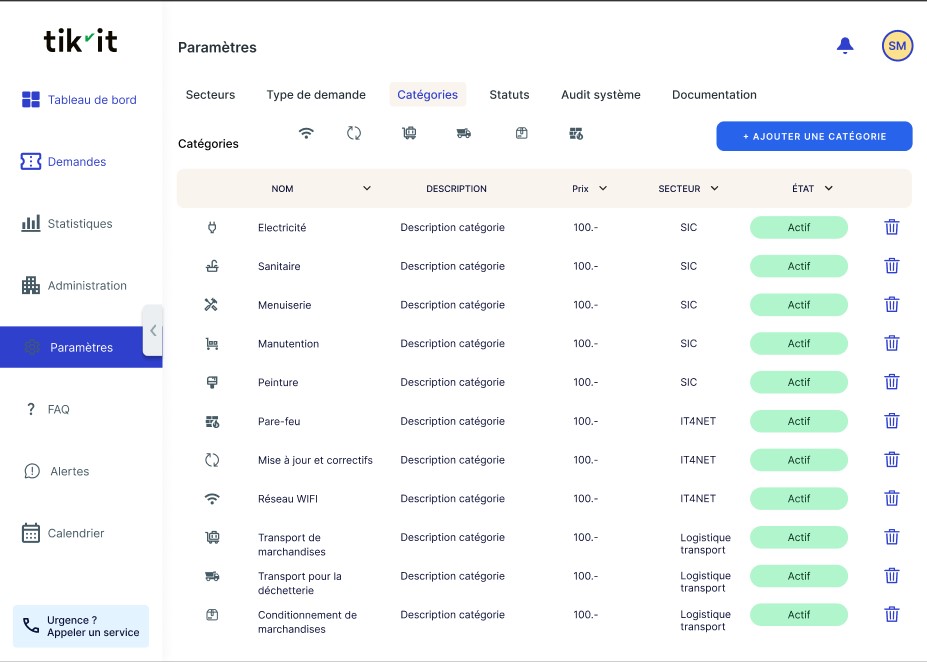The height and width of the screenshot is (662, 927).
Task: Click trash icon for Peinture row
Action: pos(892,382)
